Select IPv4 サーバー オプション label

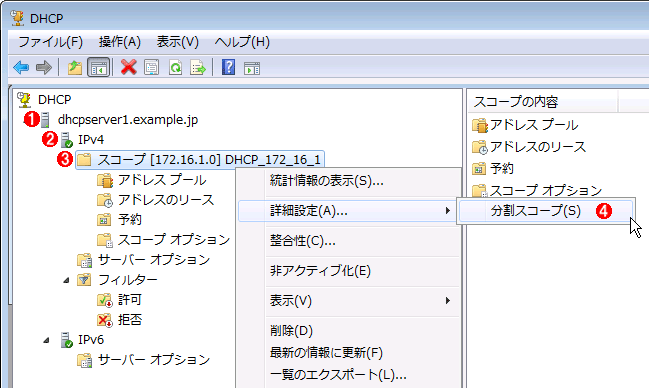[154, 260]
